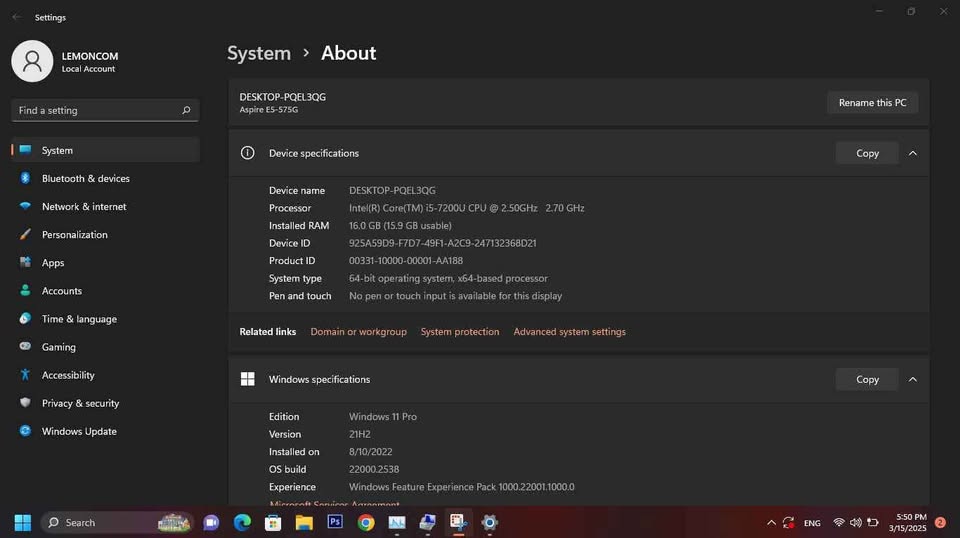Viewport: 960px width, 538px height.
Task: Click the ENG language indicator
Action: coord(812,523)
